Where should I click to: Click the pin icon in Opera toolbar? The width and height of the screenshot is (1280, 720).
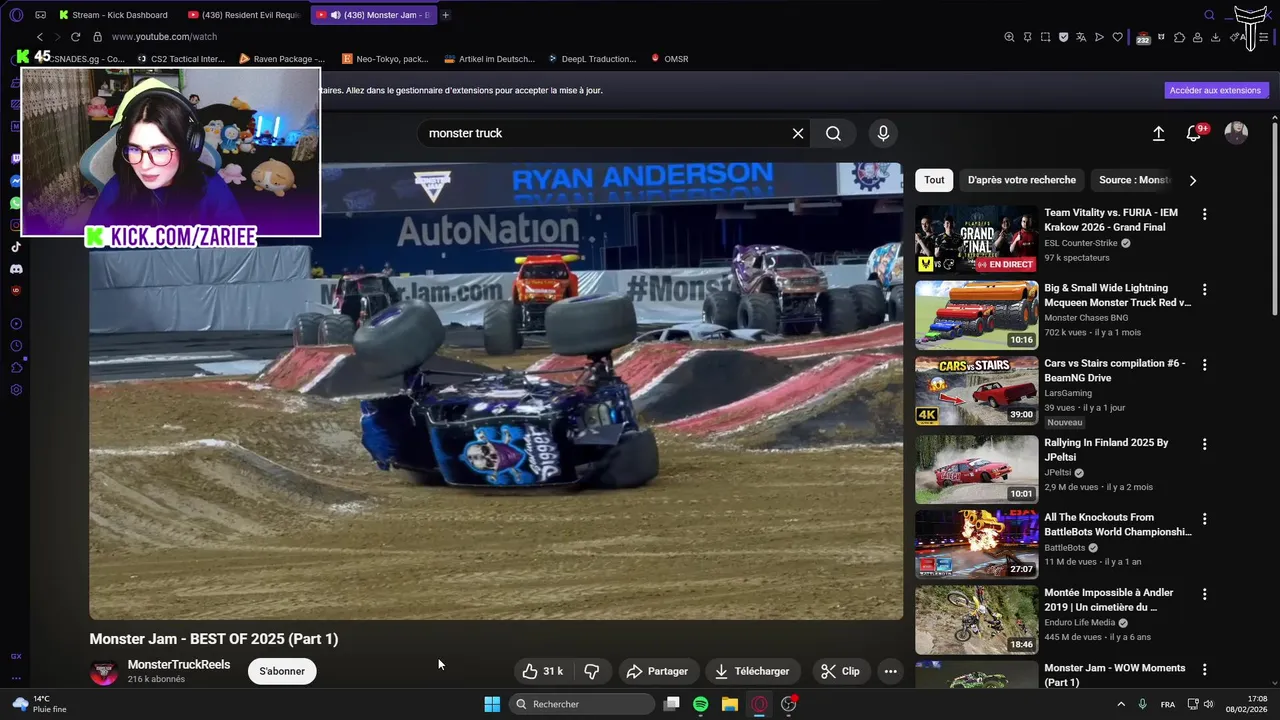pos(1027,37)
